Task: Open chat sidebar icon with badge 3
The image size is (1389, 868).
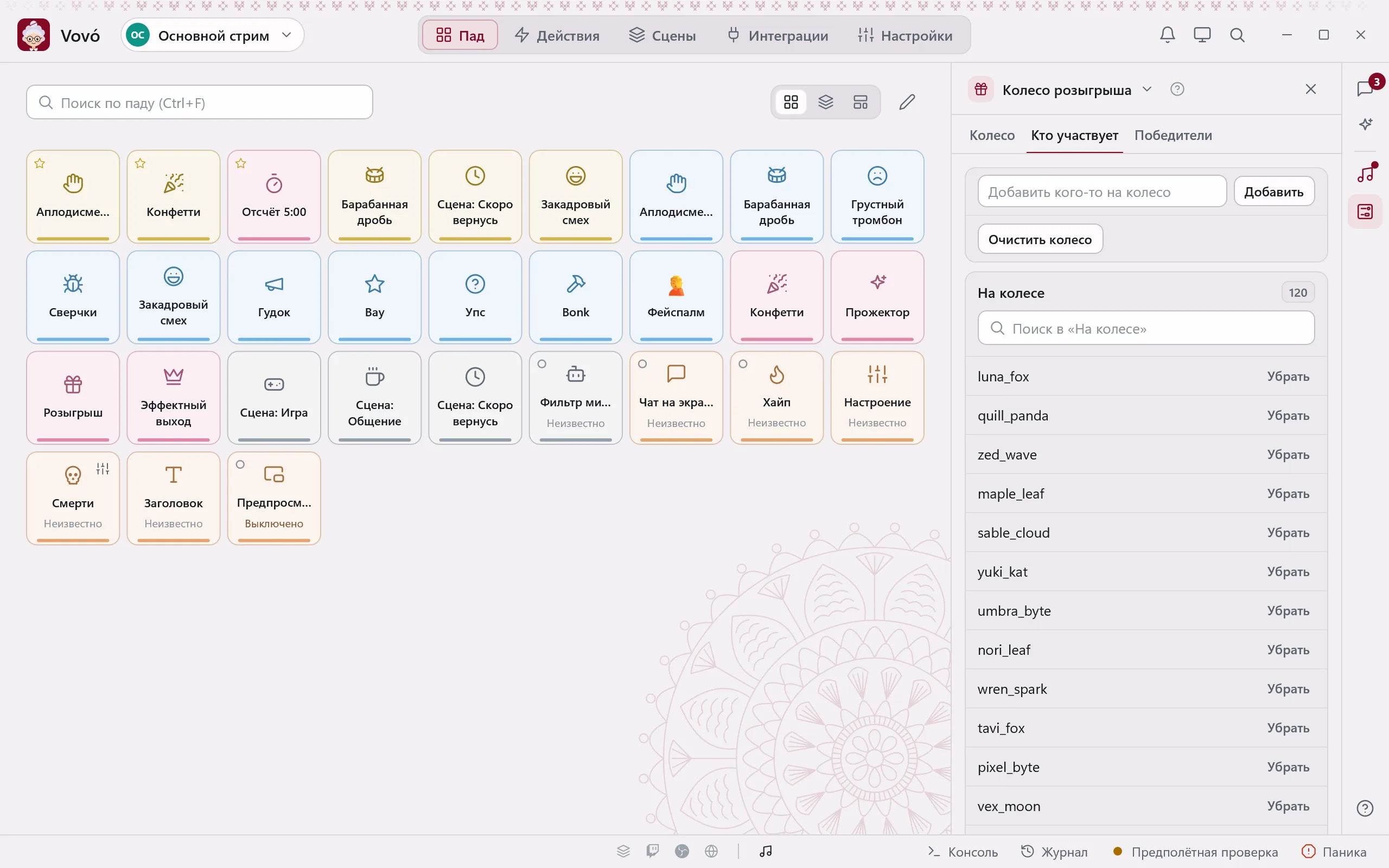Action: click(1365, 89)
